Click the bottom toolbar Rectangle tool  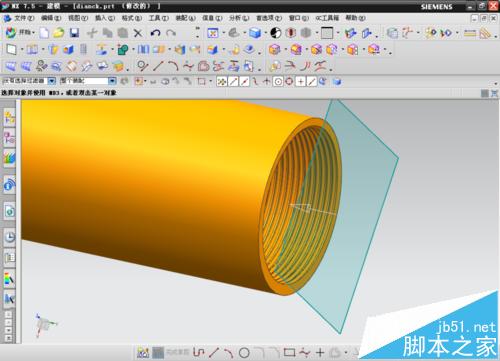click(x=289, y=352)
